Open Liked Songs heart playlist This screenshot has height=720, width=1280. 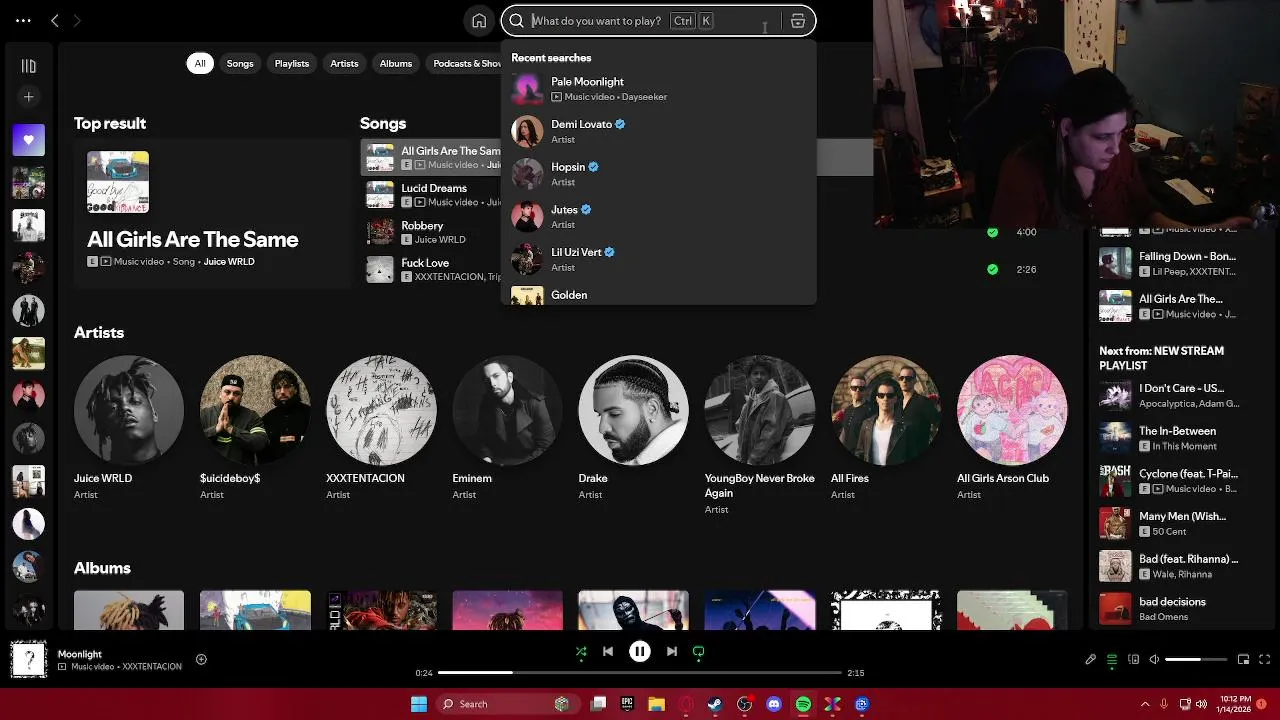pos(28,140)
